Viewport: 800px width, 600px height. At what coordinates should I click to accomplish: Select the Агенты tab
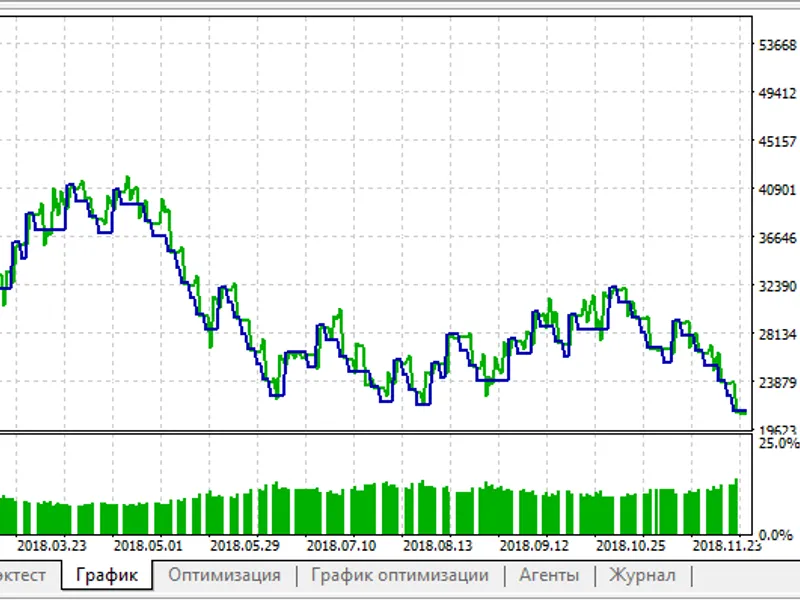tap(549, 576)
